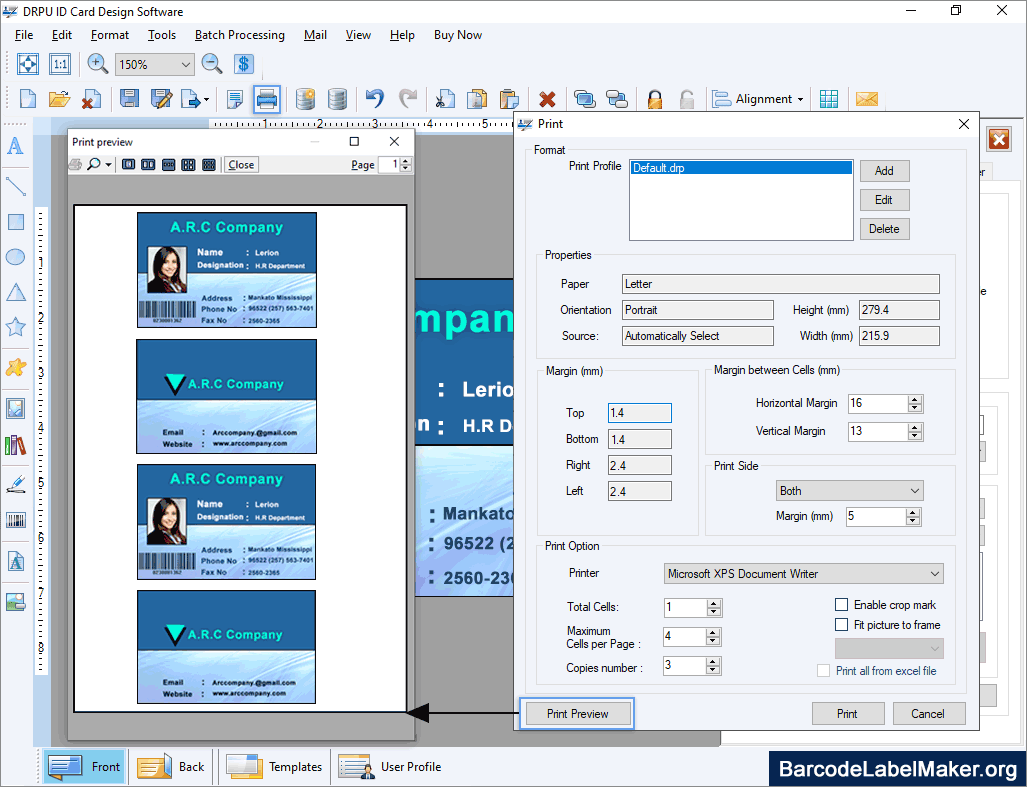Screen dimensions: 1027x787
Task: Select the rectangle shape tool
Action: coord(16,222)
